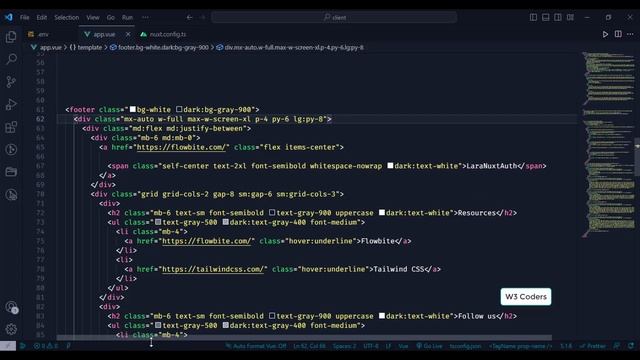Click the dark:bg-gray-900 color swatch on line 61
The height and width of the screenshot is (360, 640).
(x=179, y=109)
